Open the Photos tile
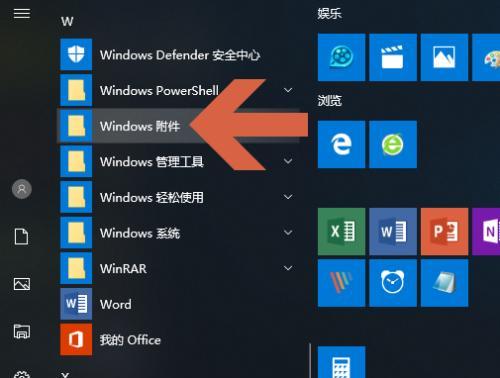Screen dimensions: 500x378 (x=444, y=57)
